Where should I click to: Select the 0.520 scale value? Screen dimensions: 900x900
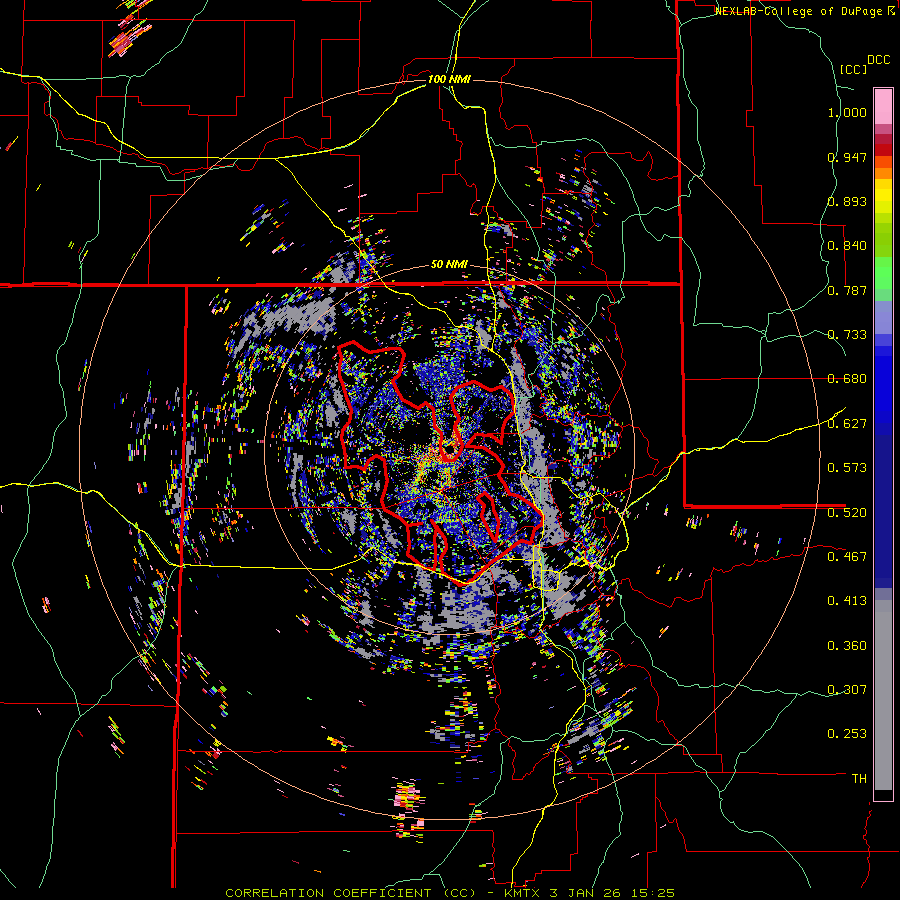[x=847, y=512]
